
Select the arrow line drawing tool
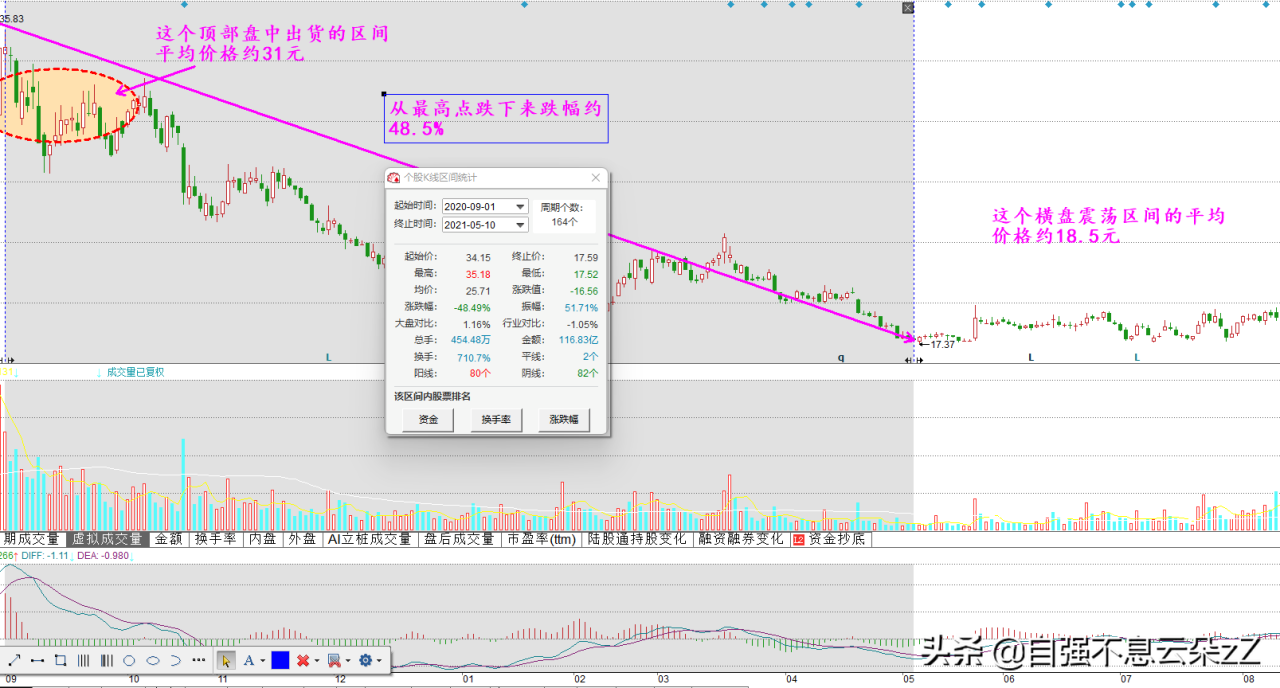[15, 660]
